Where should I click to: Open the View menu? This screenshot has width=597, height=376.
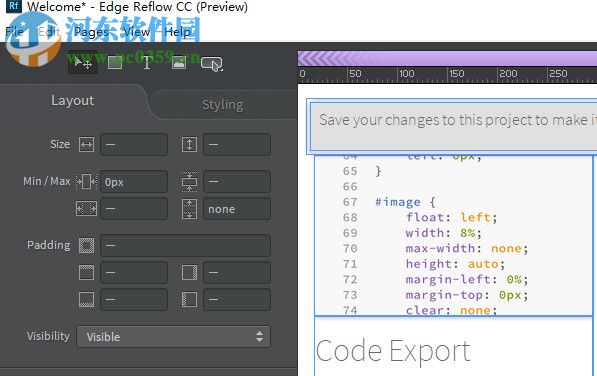click(x=136, y=32)
